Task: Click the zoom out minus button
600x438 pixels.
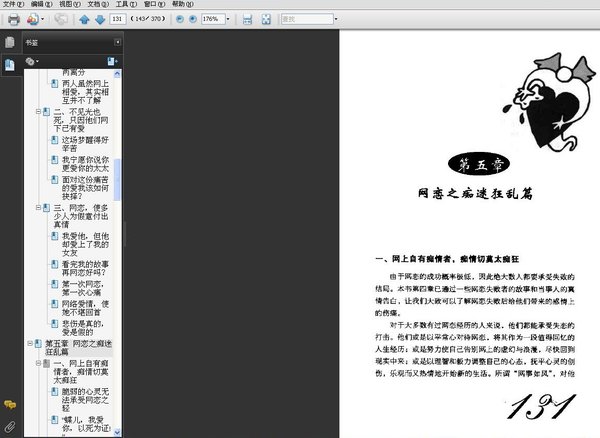Action: pos(179,19)
